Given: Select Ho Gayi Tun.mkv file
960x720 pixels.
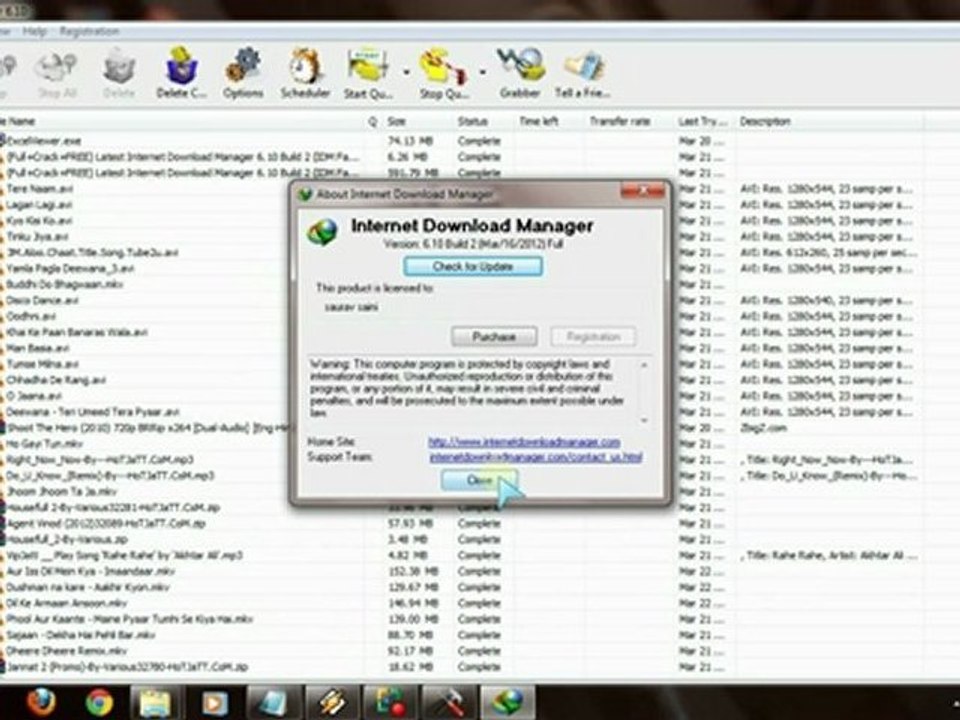Looking at the screenshot, I should (x=44, y=443).
